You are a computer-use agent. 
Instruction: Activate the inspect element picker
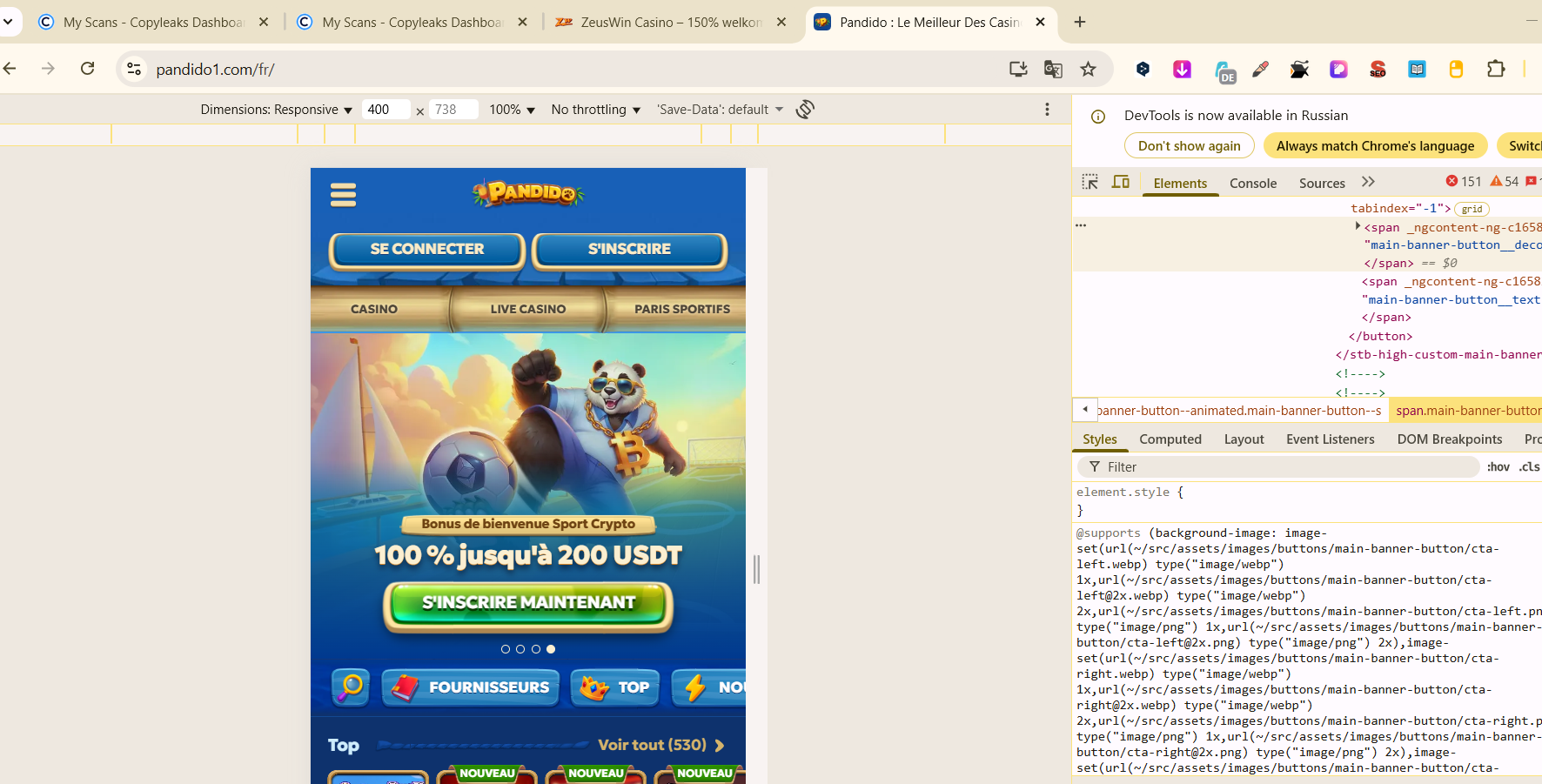pos(1089,182)
